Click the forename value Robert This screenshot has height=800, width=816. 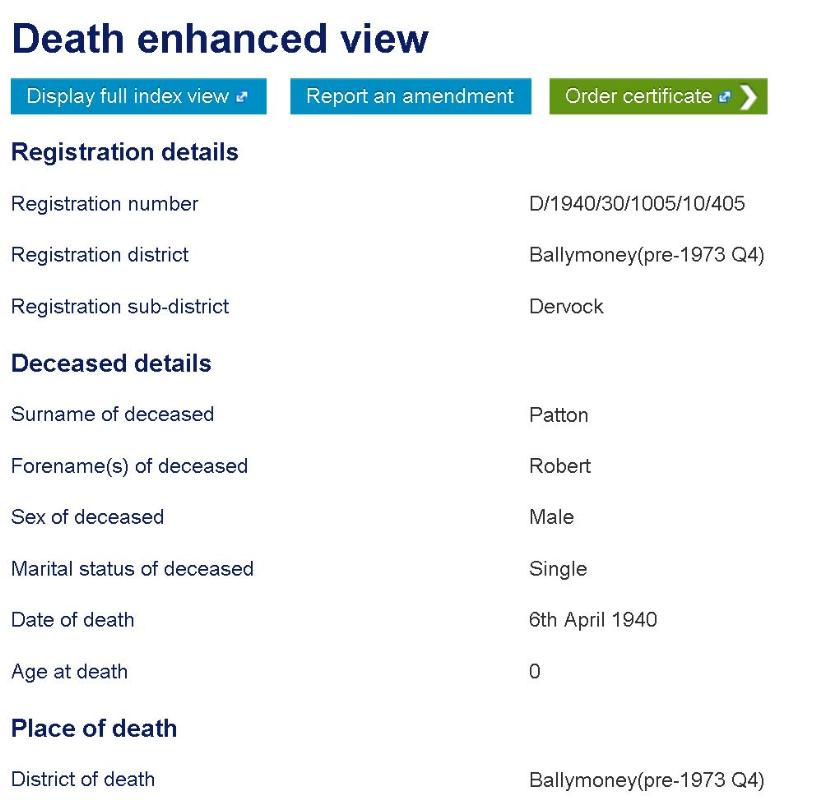560,466
